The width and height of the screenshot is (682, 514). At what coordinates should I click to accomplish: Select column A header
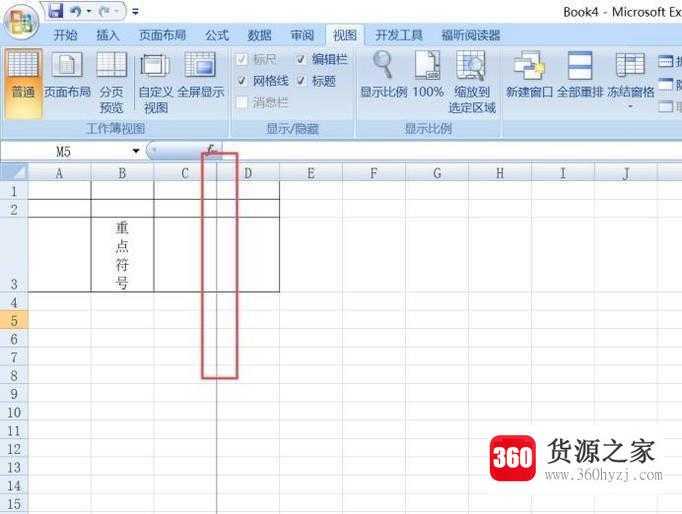60,173
